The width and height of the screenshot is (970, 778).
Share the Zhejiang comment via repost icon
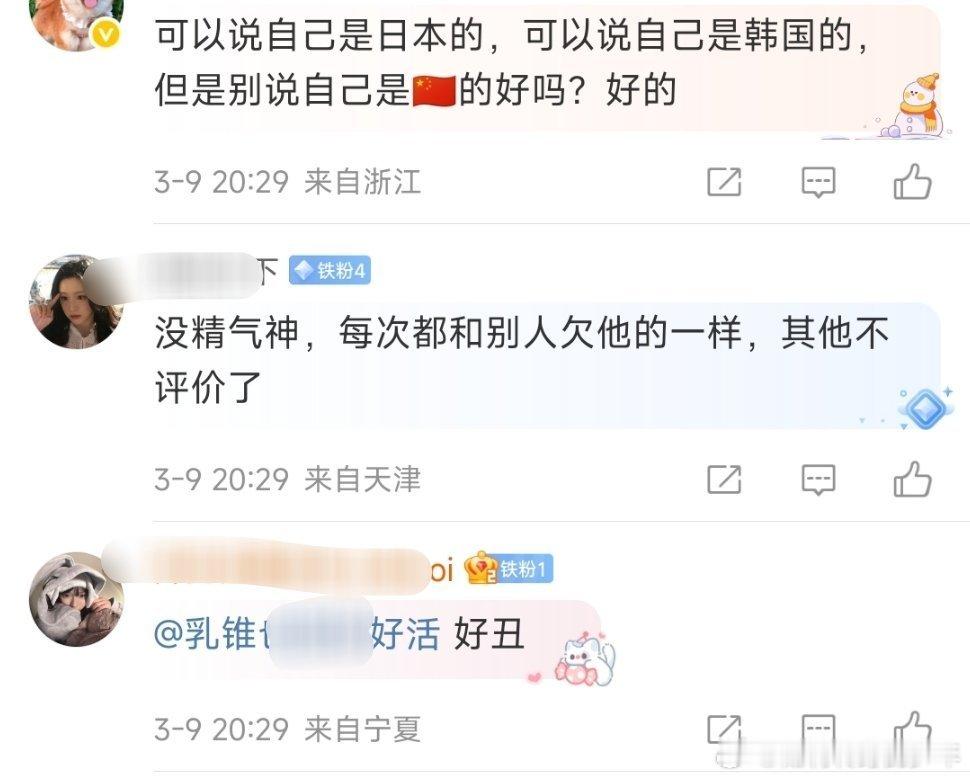[724, 182]
